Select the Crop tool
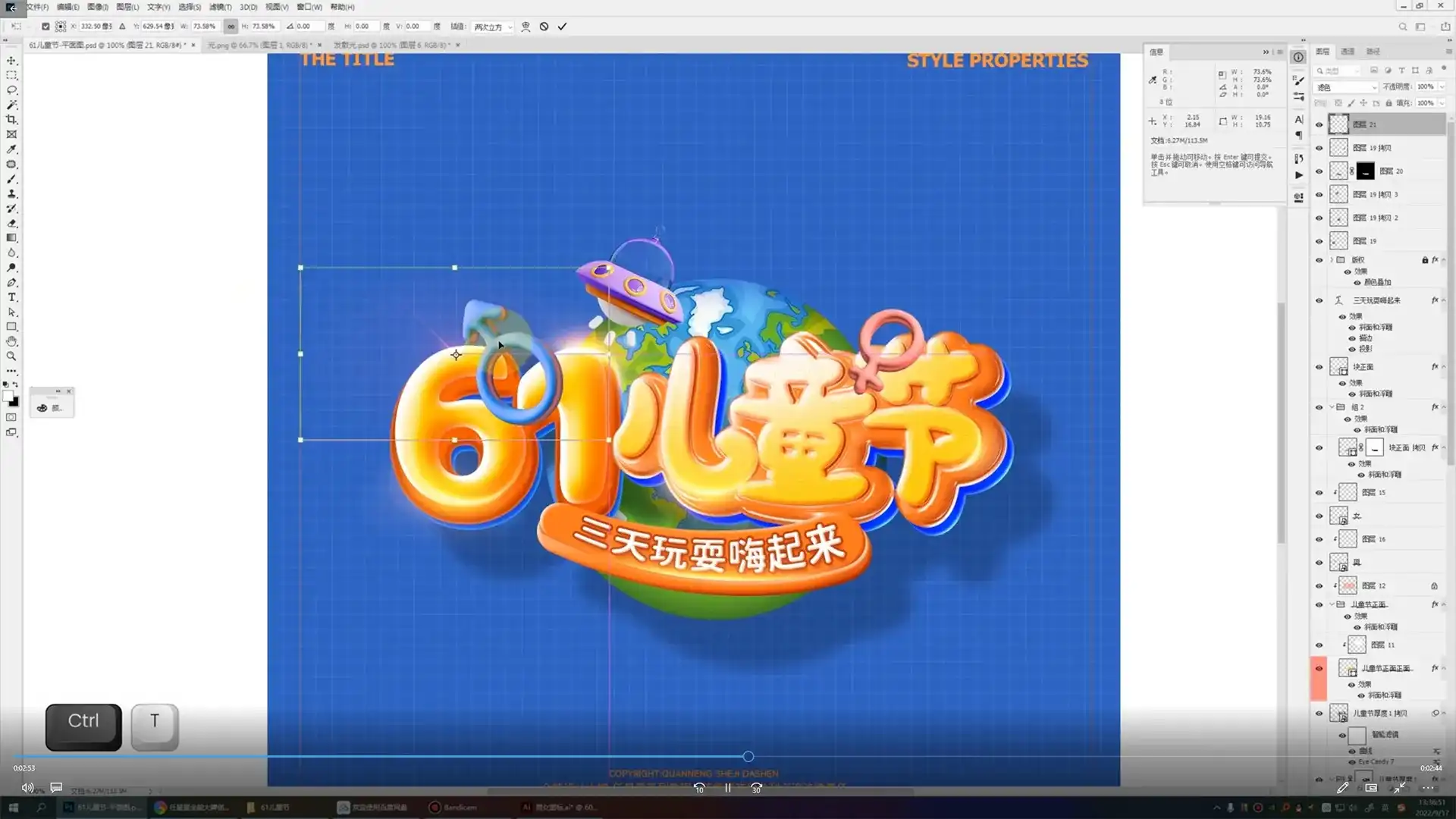Viewport: 1456px width, 819px height. pyautogui.click(x=12, y=119)
